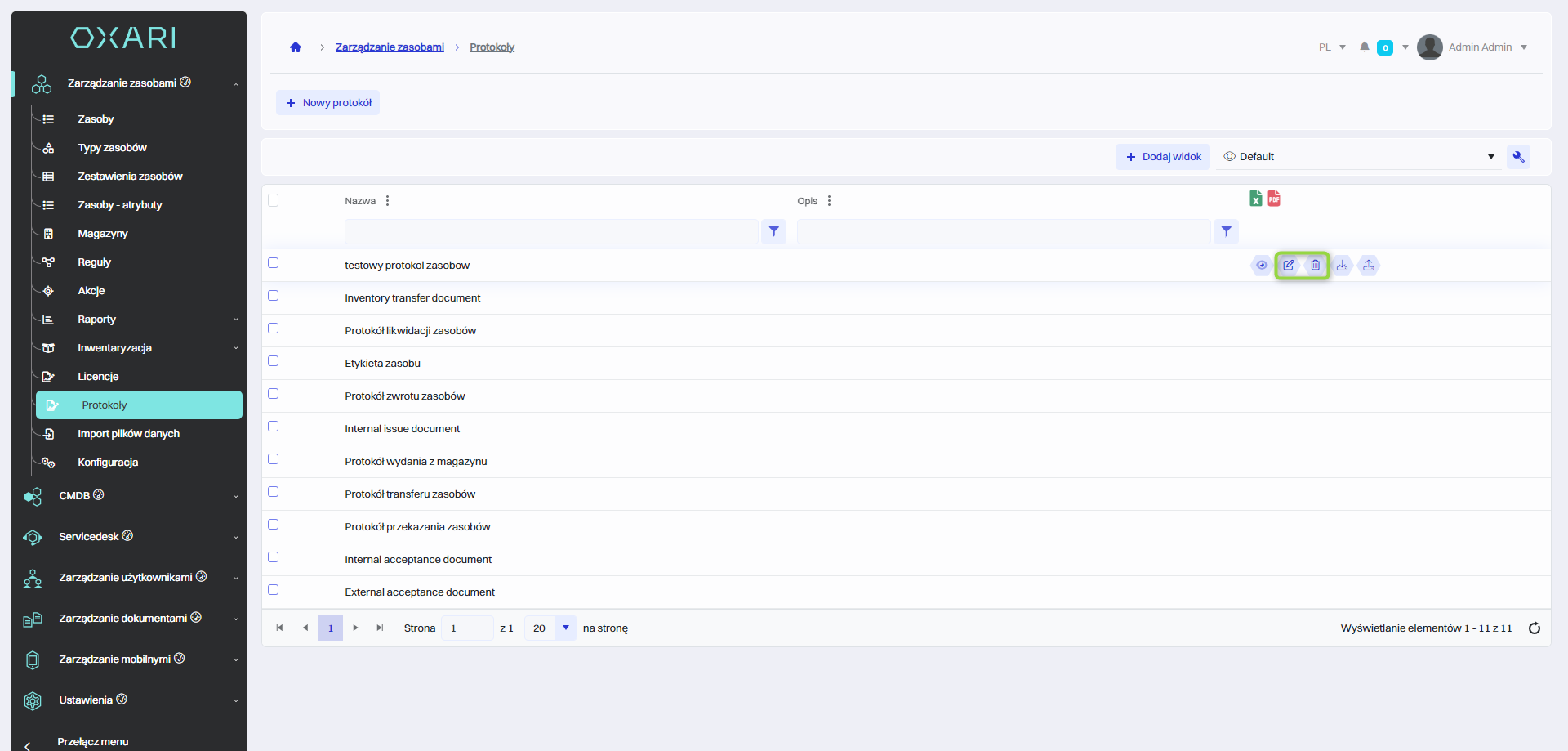Toggle the select-all checkbox in the table header
1568x751 pixels.
(x=274, y=200)
